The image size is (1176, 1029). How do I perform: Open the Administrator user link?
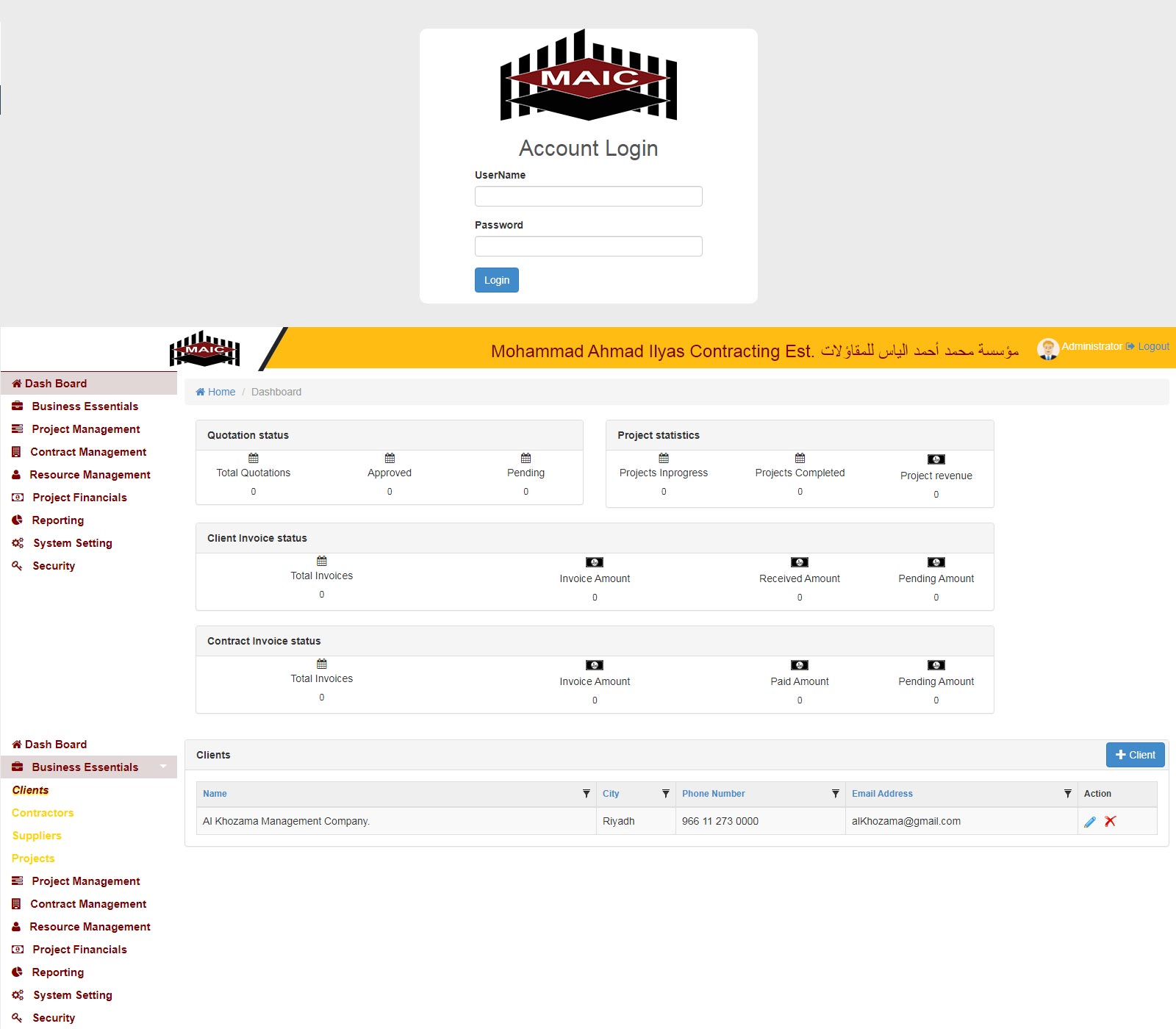pyautogui.click(x=1091, y=346)
